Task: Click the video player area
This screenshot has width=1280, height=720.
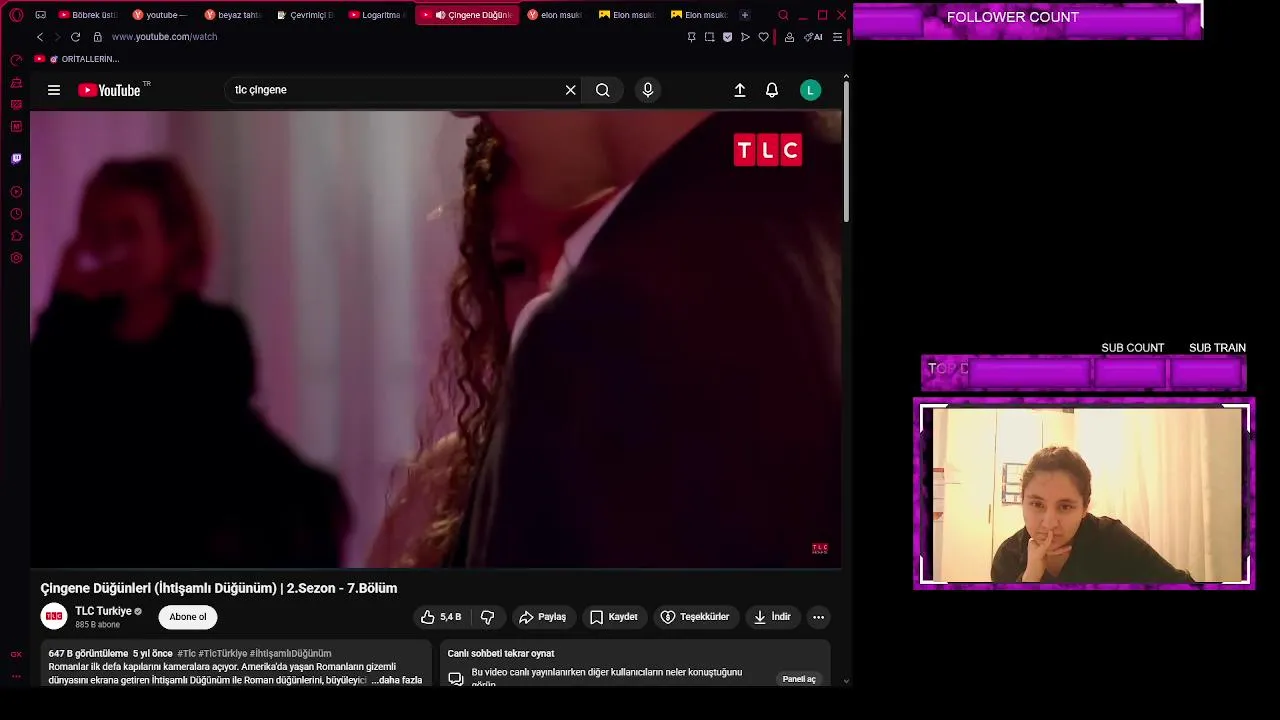Action: point(435,339)
